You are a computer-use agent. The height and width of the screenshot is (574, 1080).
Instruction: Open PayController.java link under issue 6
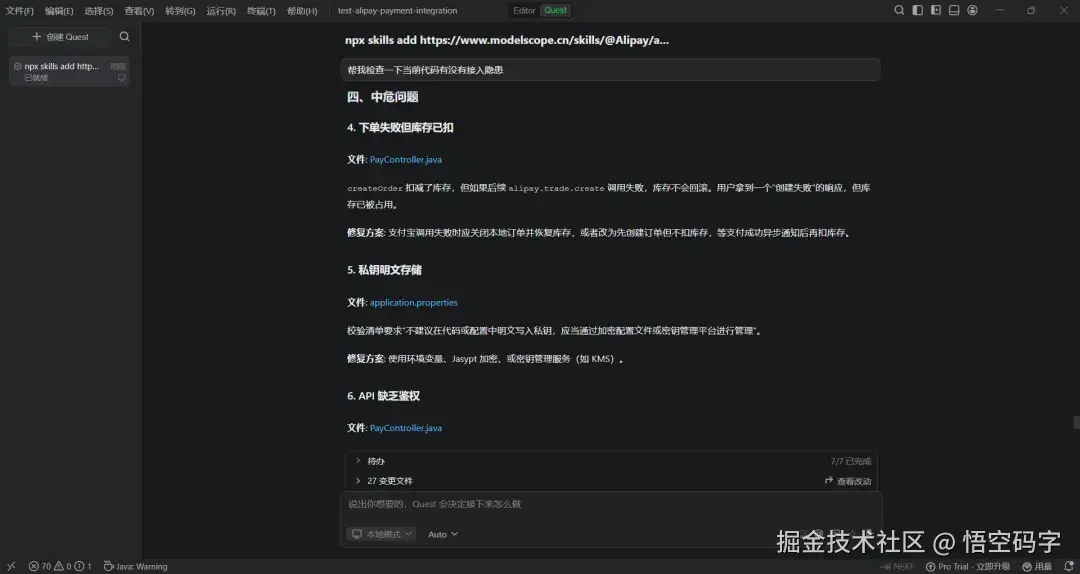(x=406, y=428)
